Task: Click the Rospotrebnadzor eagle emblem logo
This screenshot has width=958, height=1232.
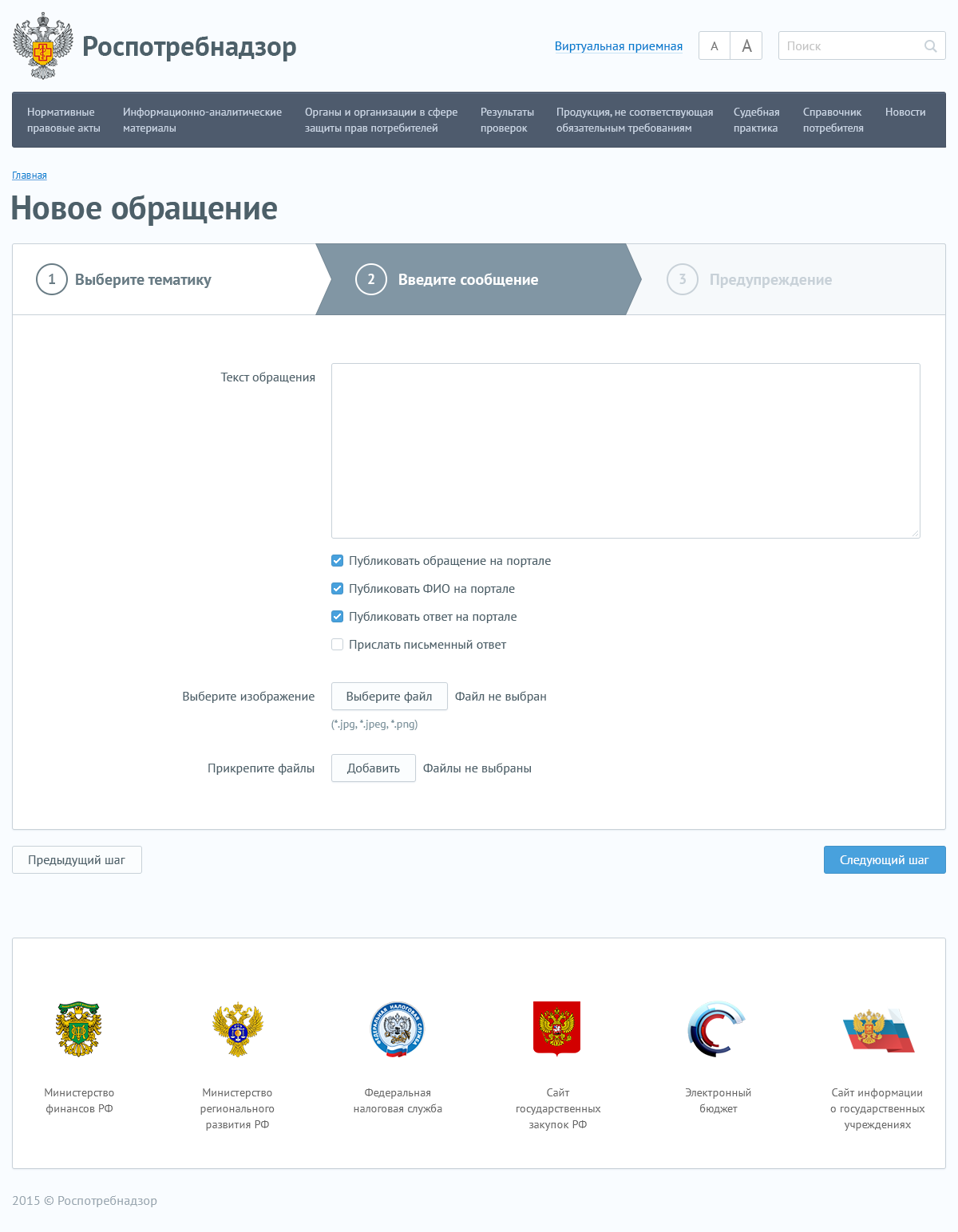Action: (43, 46)
